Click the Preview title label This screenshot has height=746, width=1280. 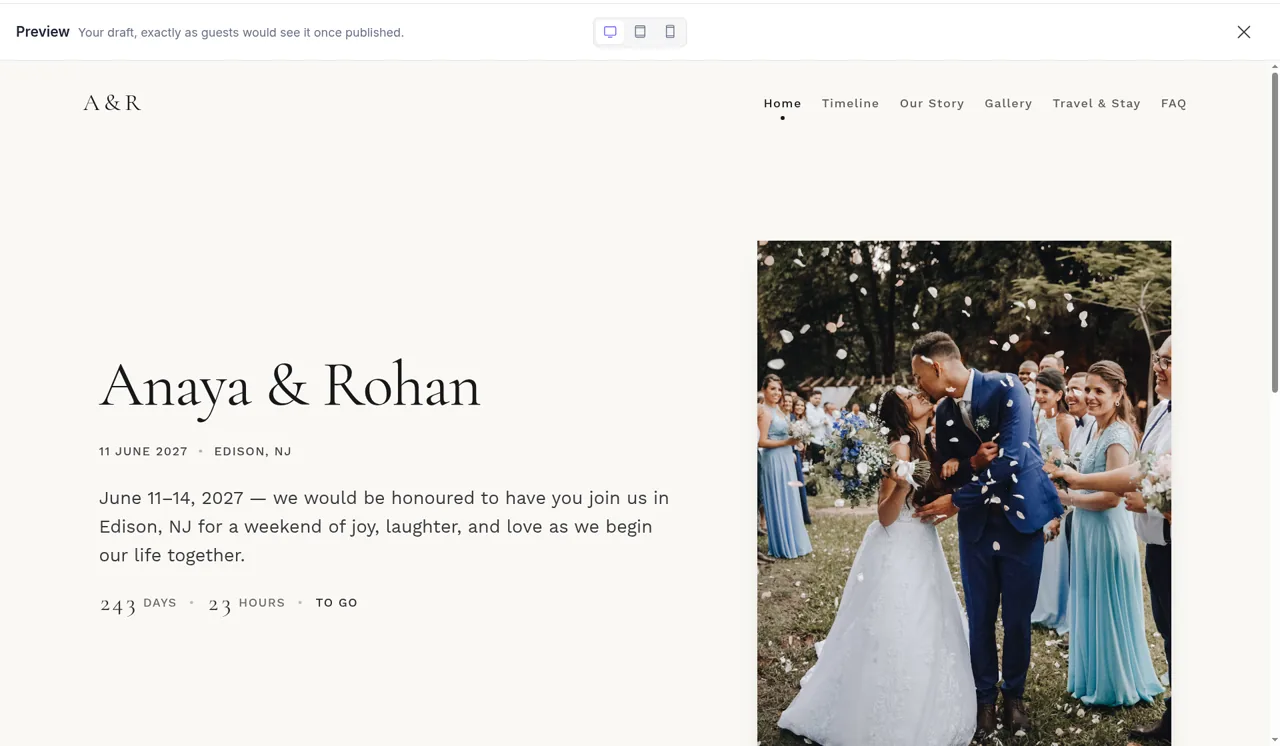(x=43, y=32)
